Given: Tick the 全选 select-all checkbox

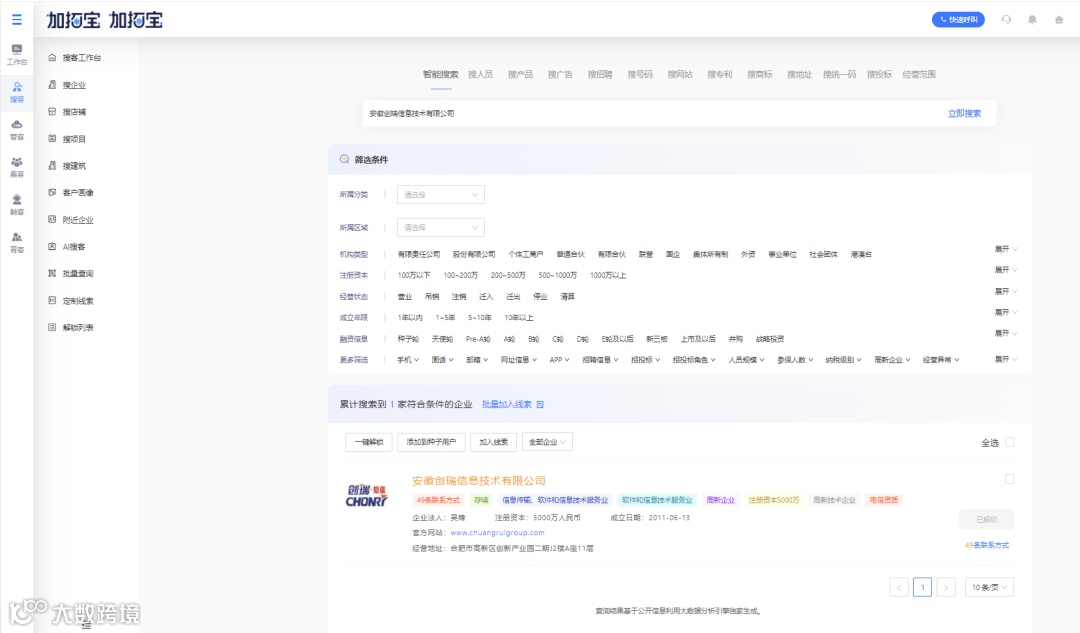Looking at the screenshot, I should coord(1009,442).
